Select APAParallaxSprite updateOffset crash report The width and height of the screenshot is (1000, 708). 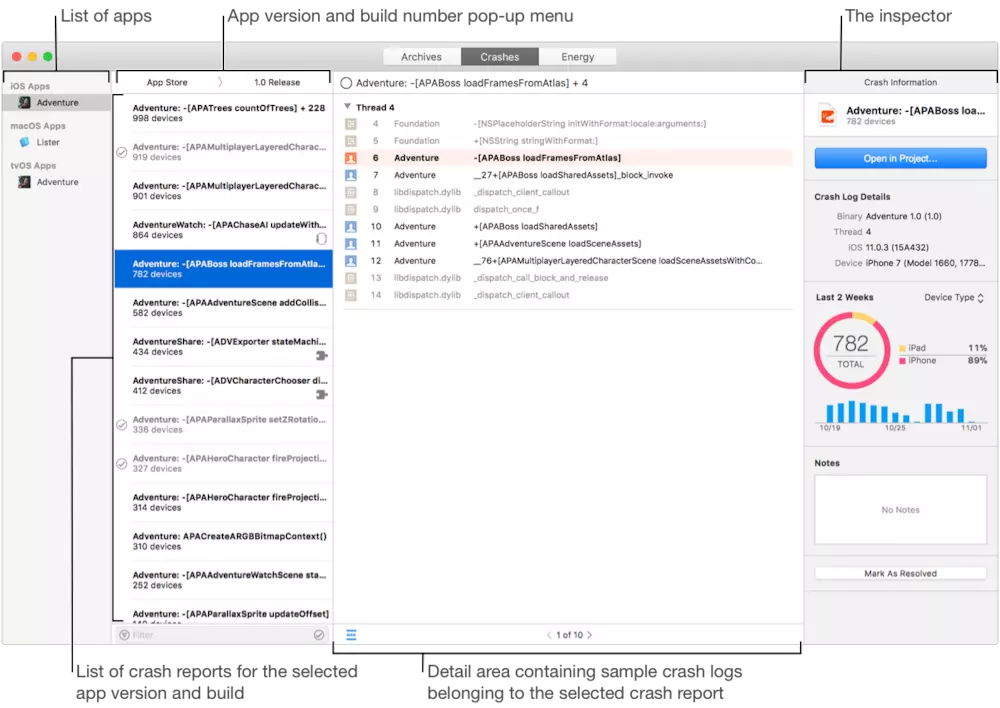tap(224, 615)
